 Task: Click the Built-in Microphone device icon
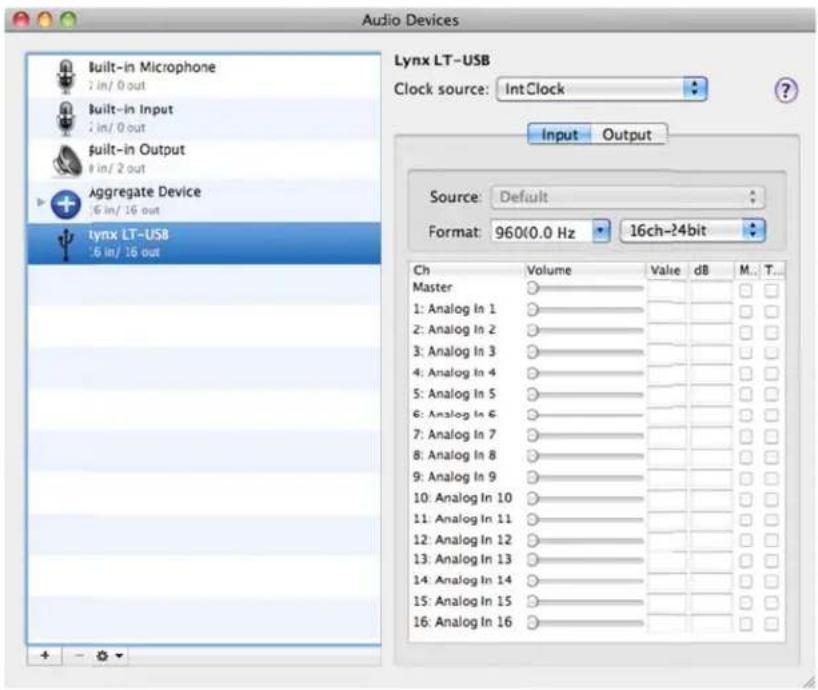[66, 76]
